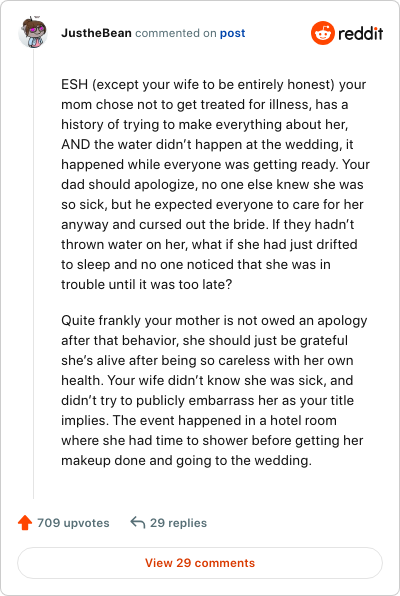Follow the blue "post" link
400x596 pixels.
click(233, 33)
